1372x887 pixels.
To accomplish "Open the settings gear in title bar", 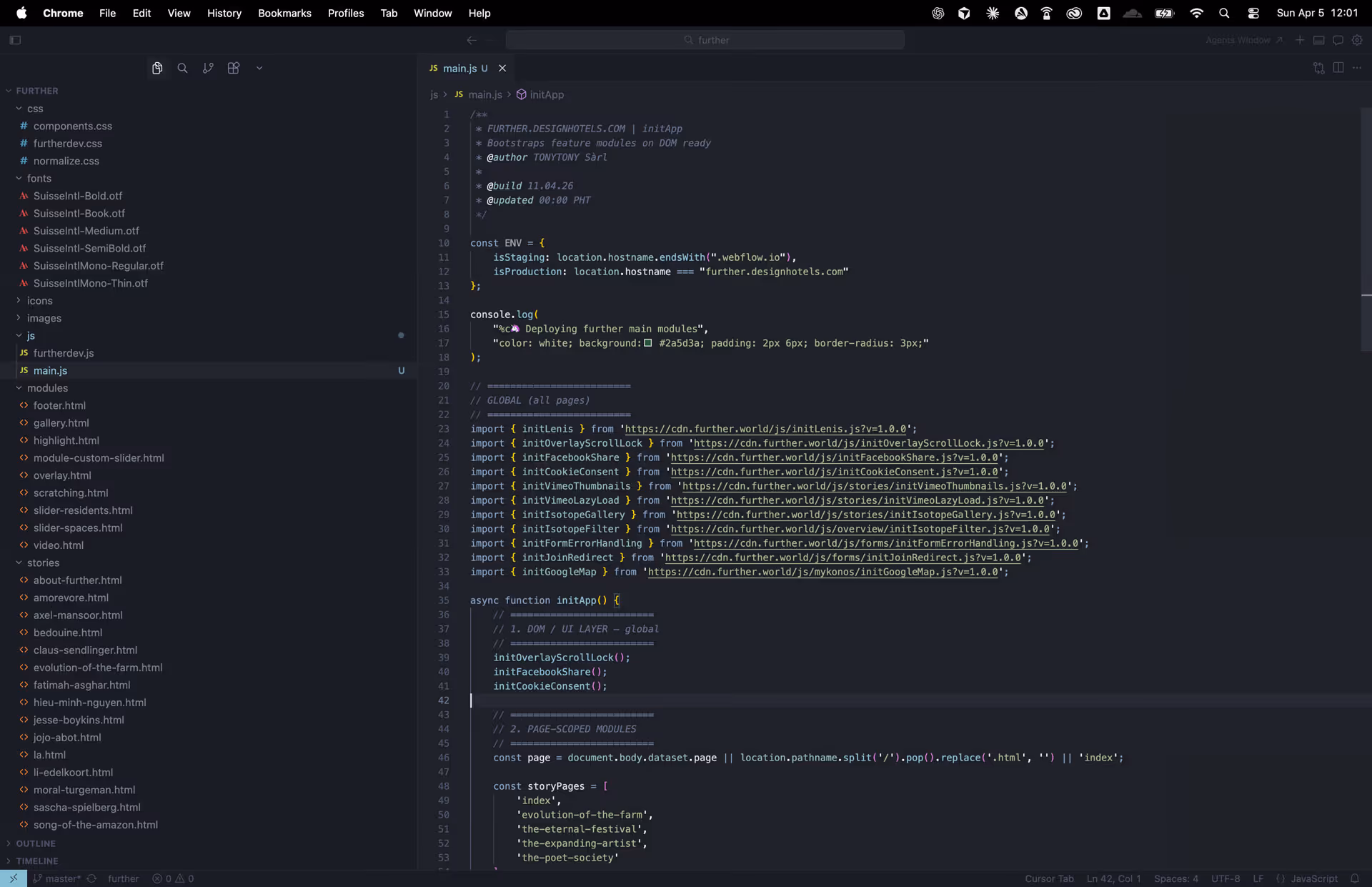I will (x=1357, y=40).
